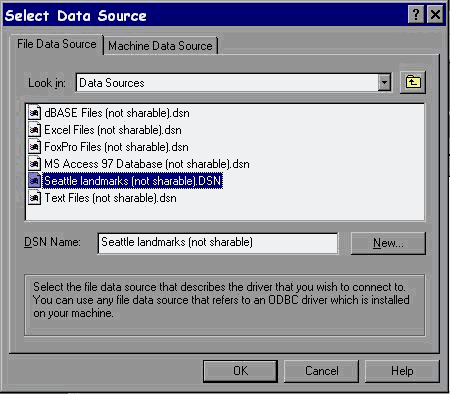
Task: Click the FoxPro Files file icon
Action: (34, 147)
